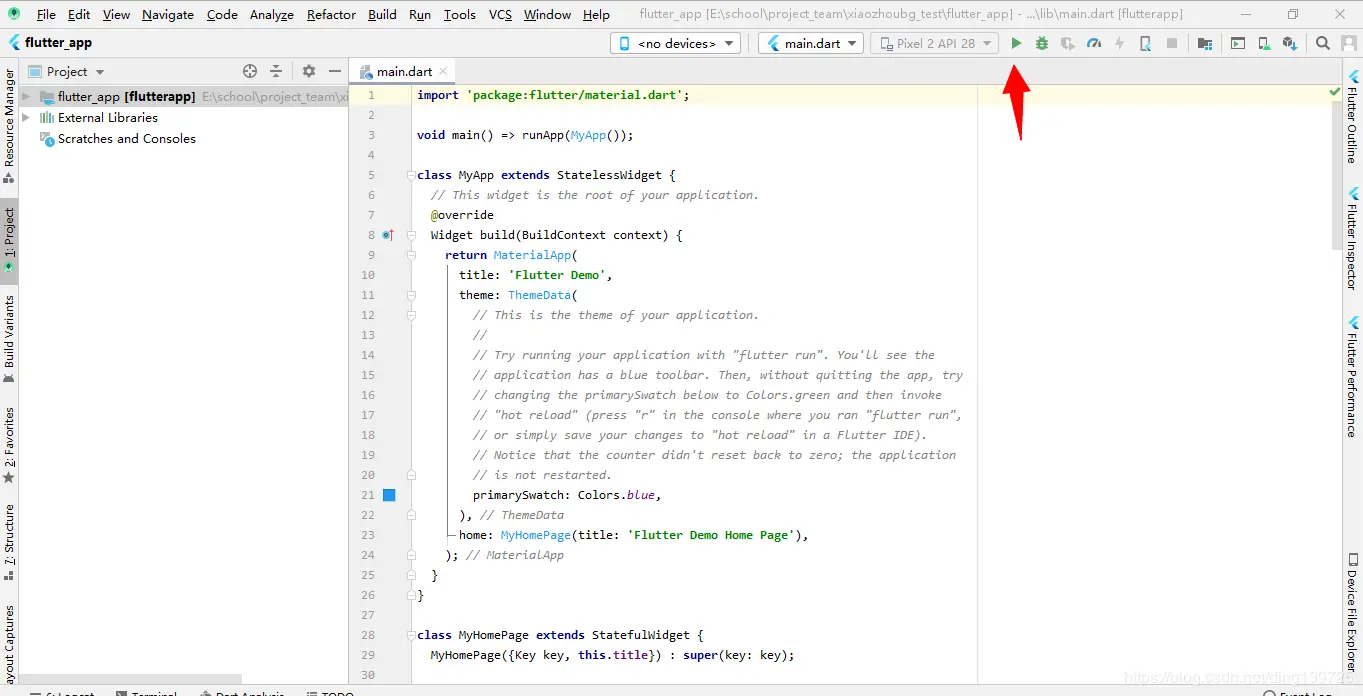Open the Build Variants side tab
This screenshot has width=1363, height=696.
pos(9,338)
